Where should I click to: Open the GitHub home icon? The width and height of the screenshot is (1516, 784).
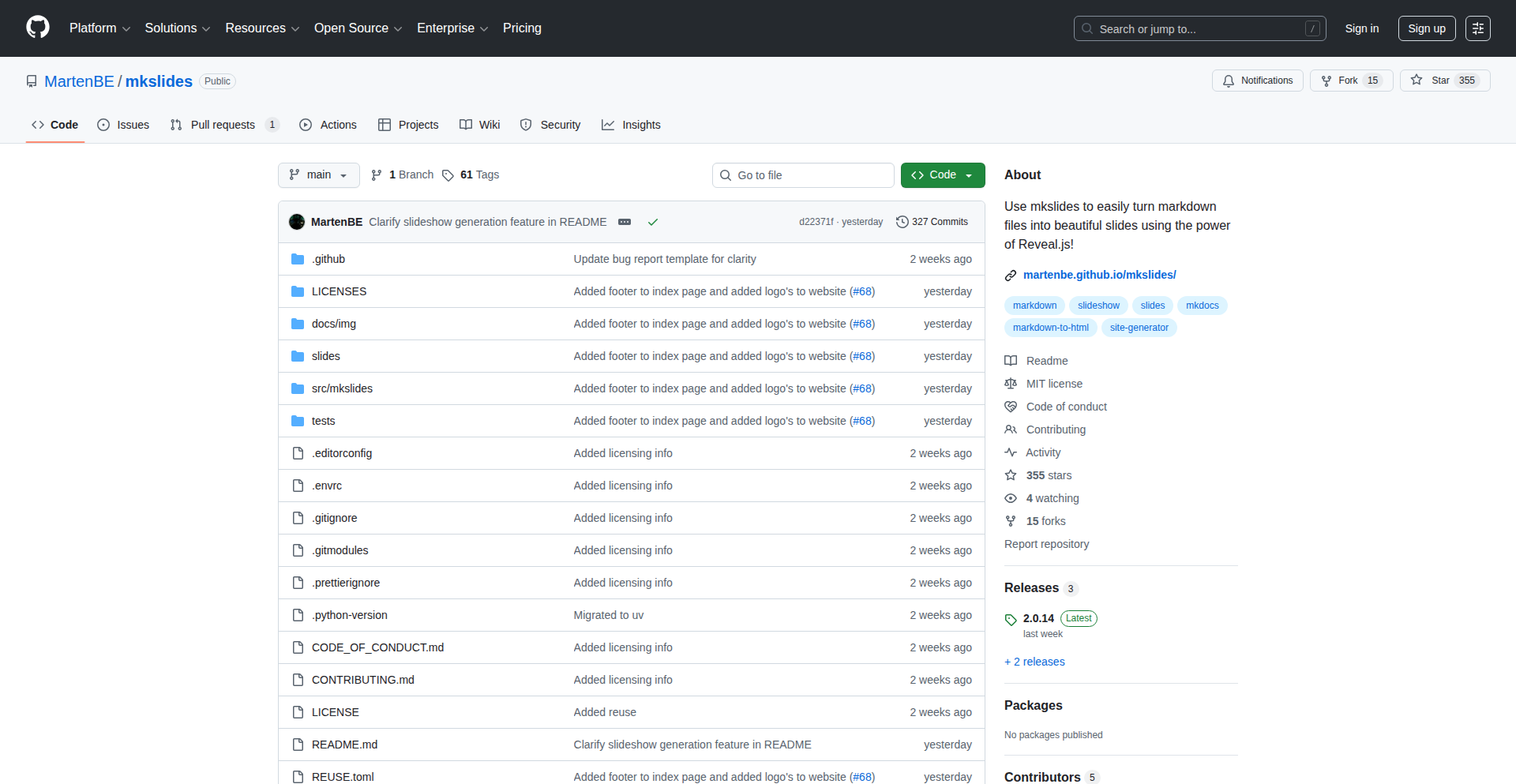click(x=36, y=28)
